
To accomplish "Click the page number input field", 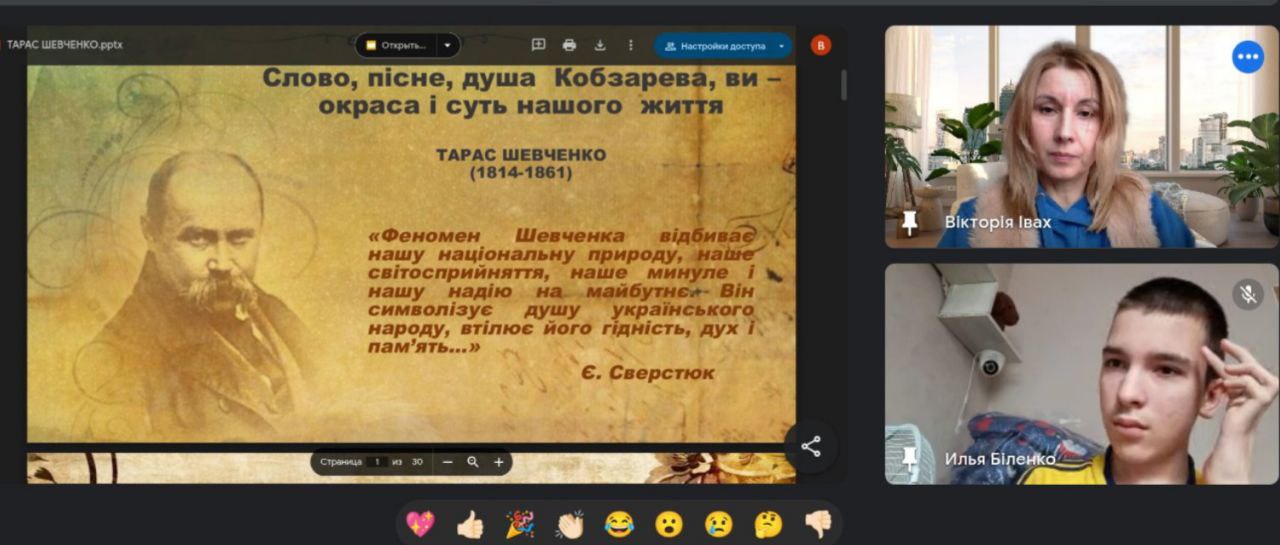I will click(377, 462).
